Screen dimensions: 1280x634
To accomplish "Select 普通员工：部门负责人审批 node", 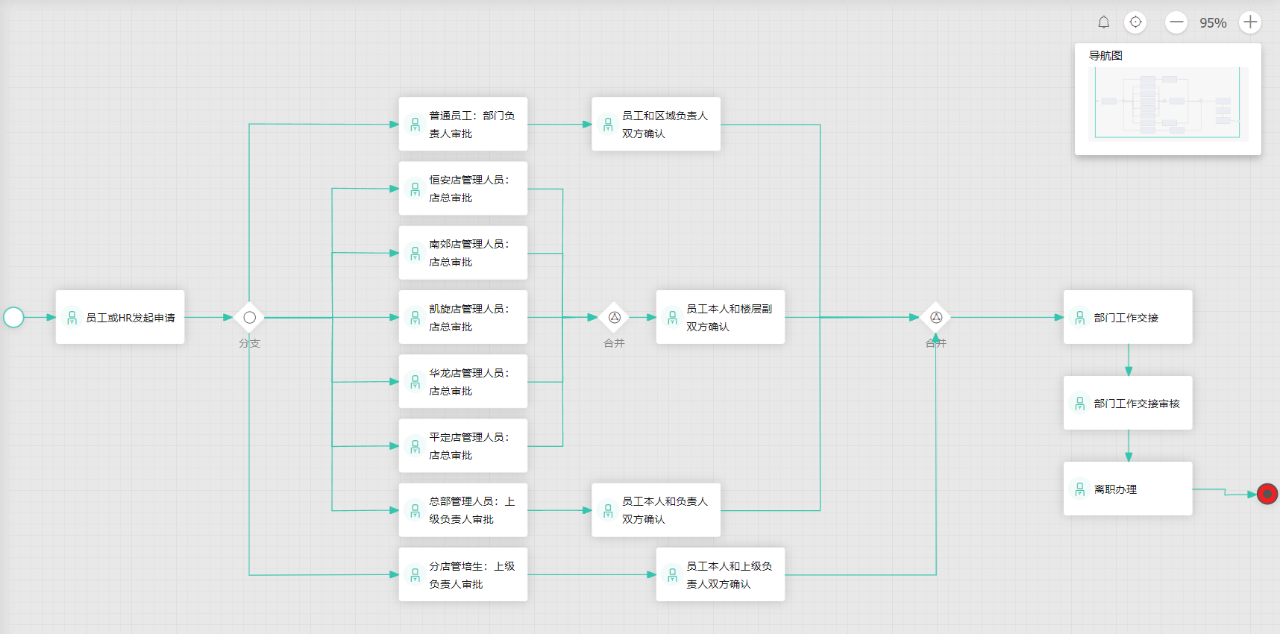I will [x=463, y=124].
